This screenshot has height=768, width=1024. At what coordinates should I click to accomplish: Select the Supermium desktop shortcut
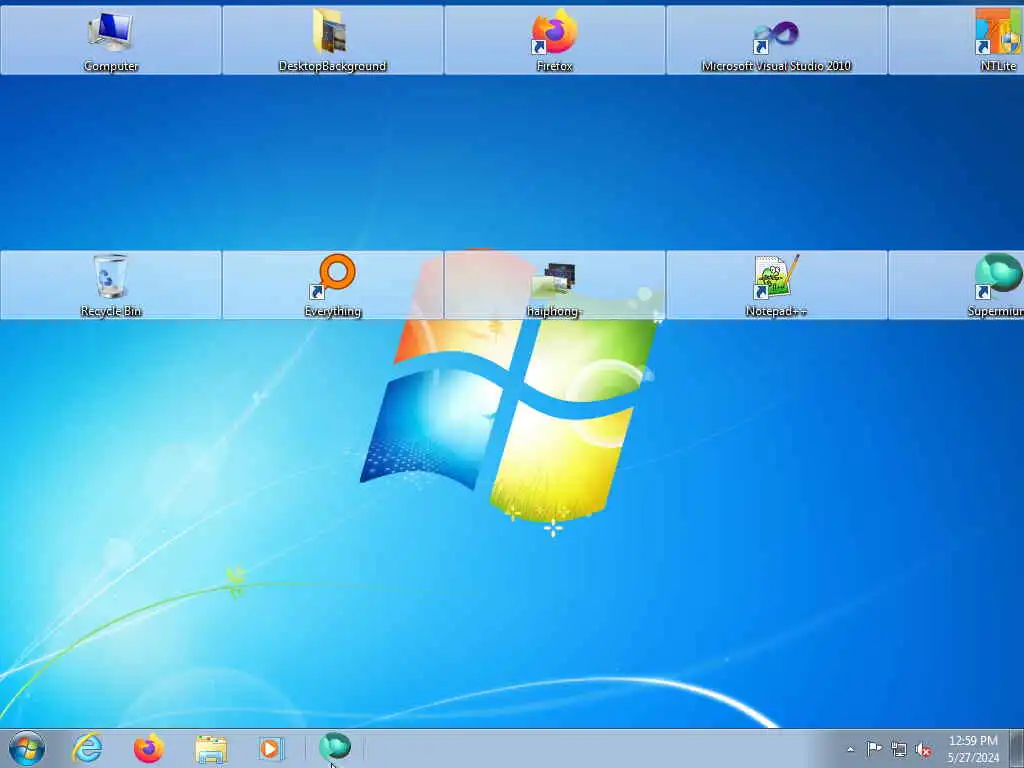[x=957, y=285]
